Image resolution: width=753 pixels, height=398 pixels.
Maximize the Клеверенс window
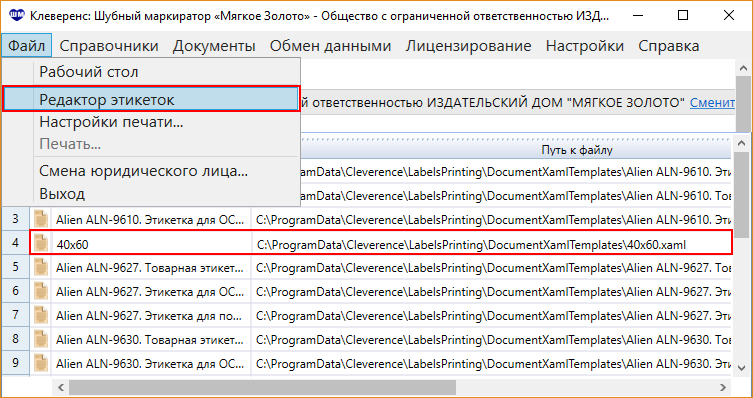click(682, 15)
